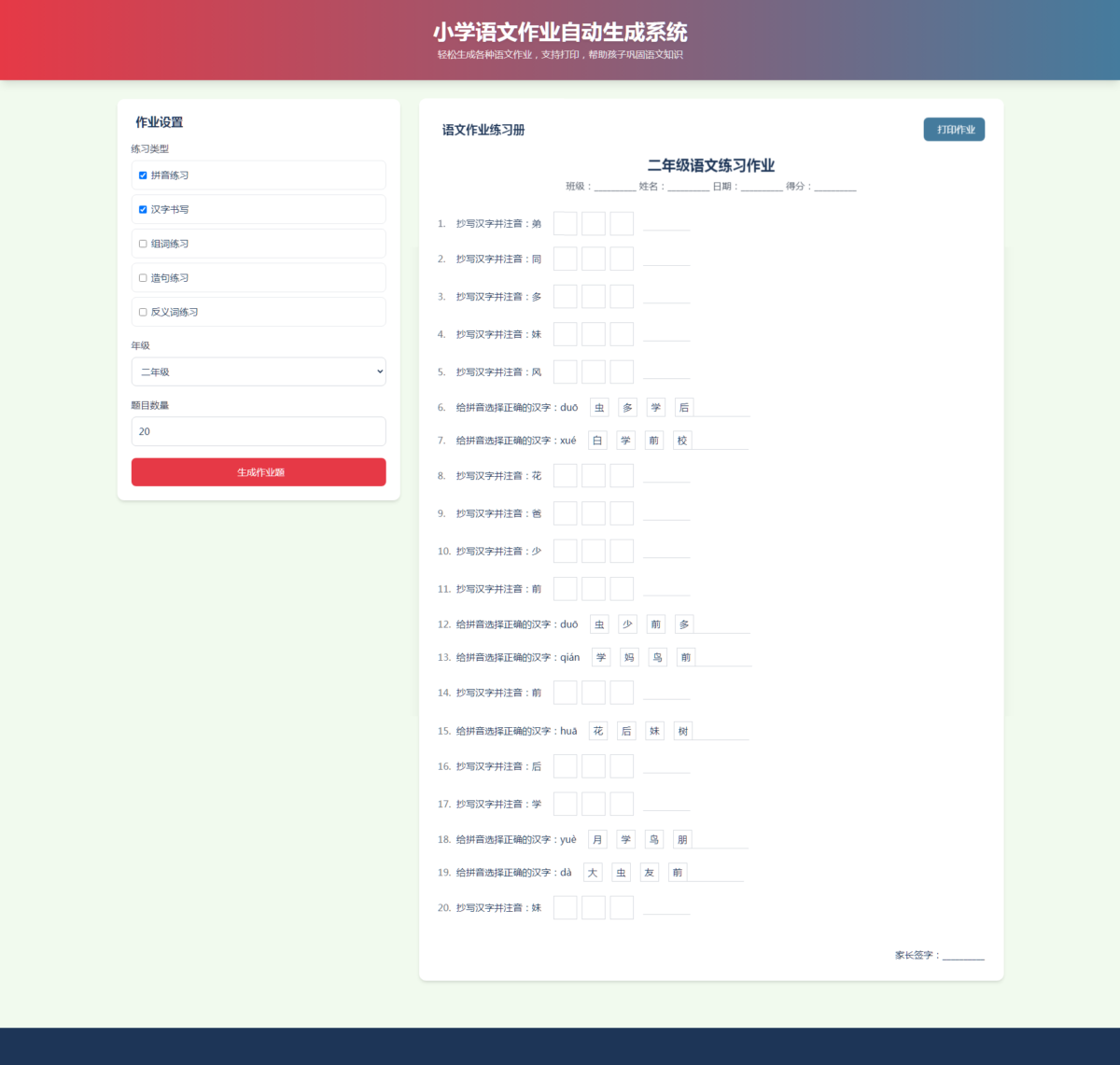
Task: Uncheck the 拼音练习 checkbox
Action: (x=143, y=175)
